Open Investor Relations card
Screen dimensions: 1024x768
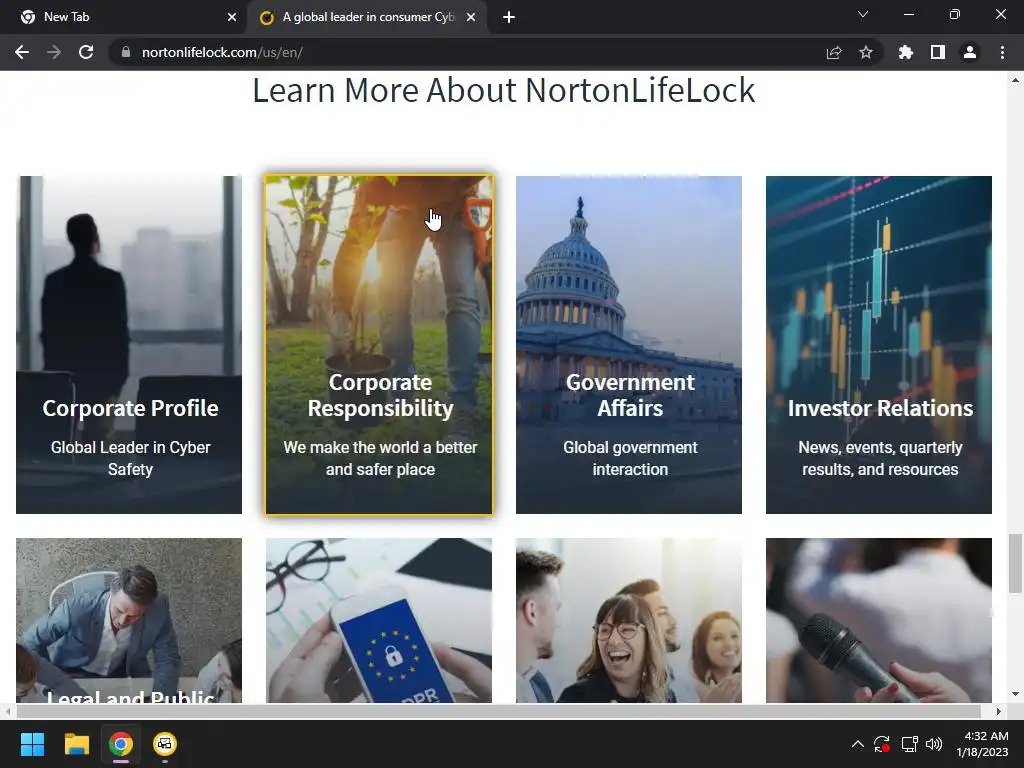(x=879, y=345)
